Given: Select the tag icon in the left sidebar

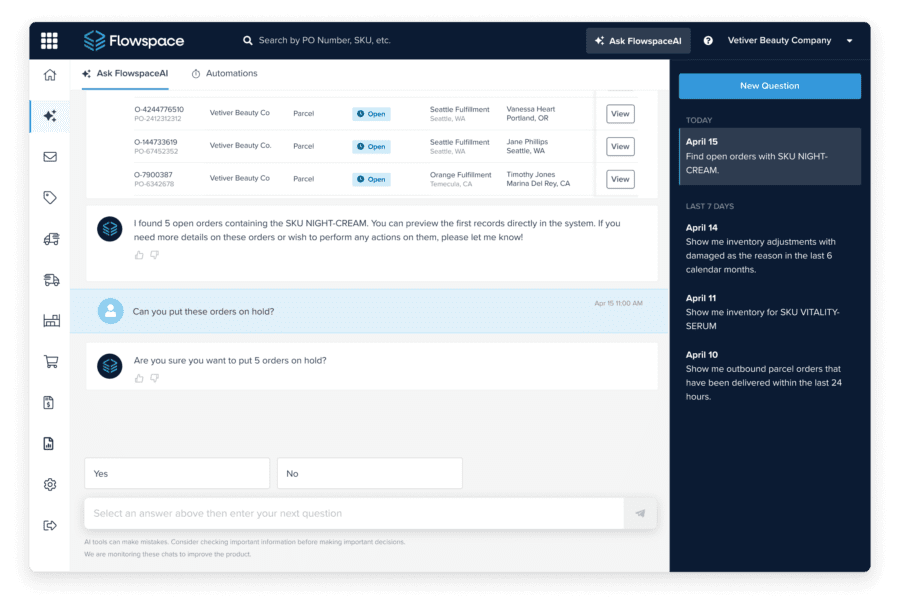Looking at the screenshot, I should (x=49, y=198).
